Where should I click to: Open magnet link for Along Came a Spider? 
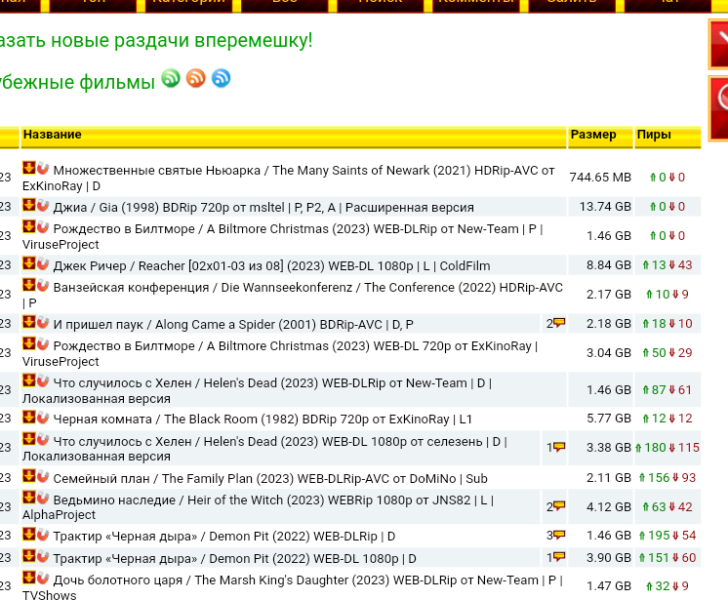(x=43, y=322)
